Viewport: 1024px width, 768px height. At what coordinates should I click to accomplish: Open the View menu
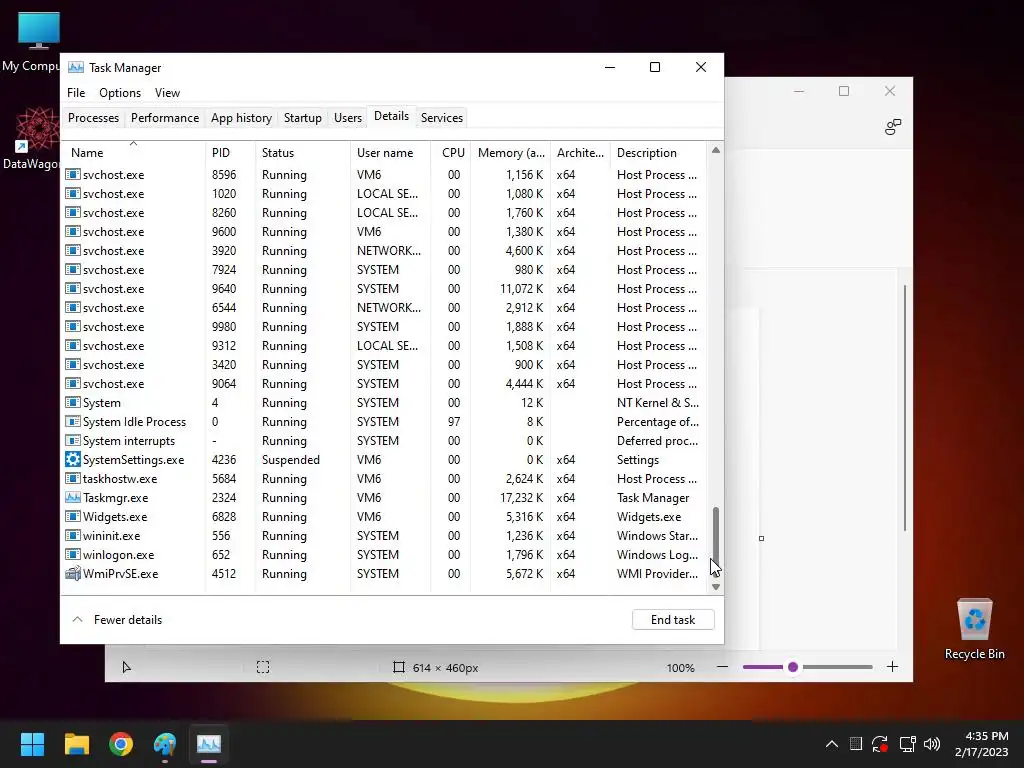pyautogui.click(x=167, y=93)
